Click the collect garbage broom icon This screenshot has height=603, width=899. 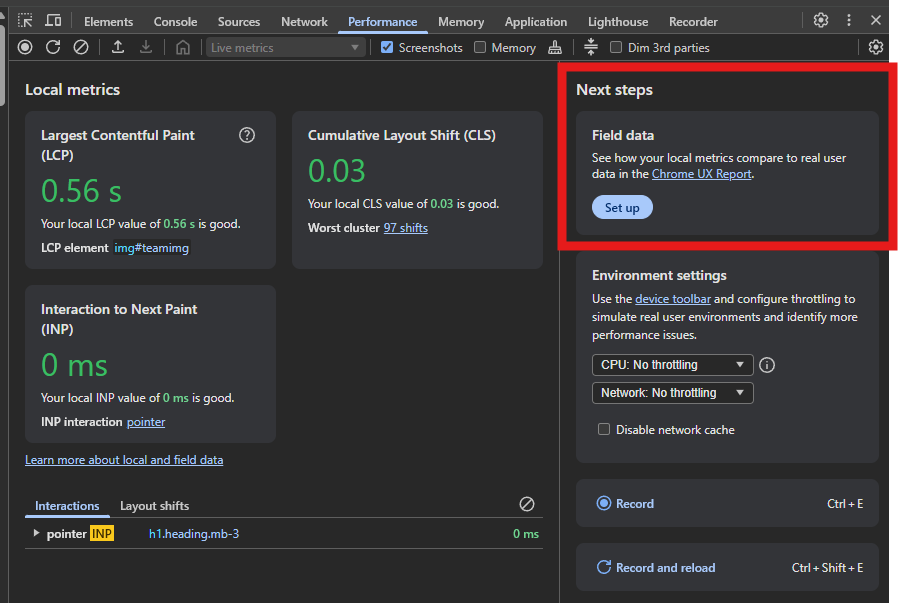click(x=556, y=47)
